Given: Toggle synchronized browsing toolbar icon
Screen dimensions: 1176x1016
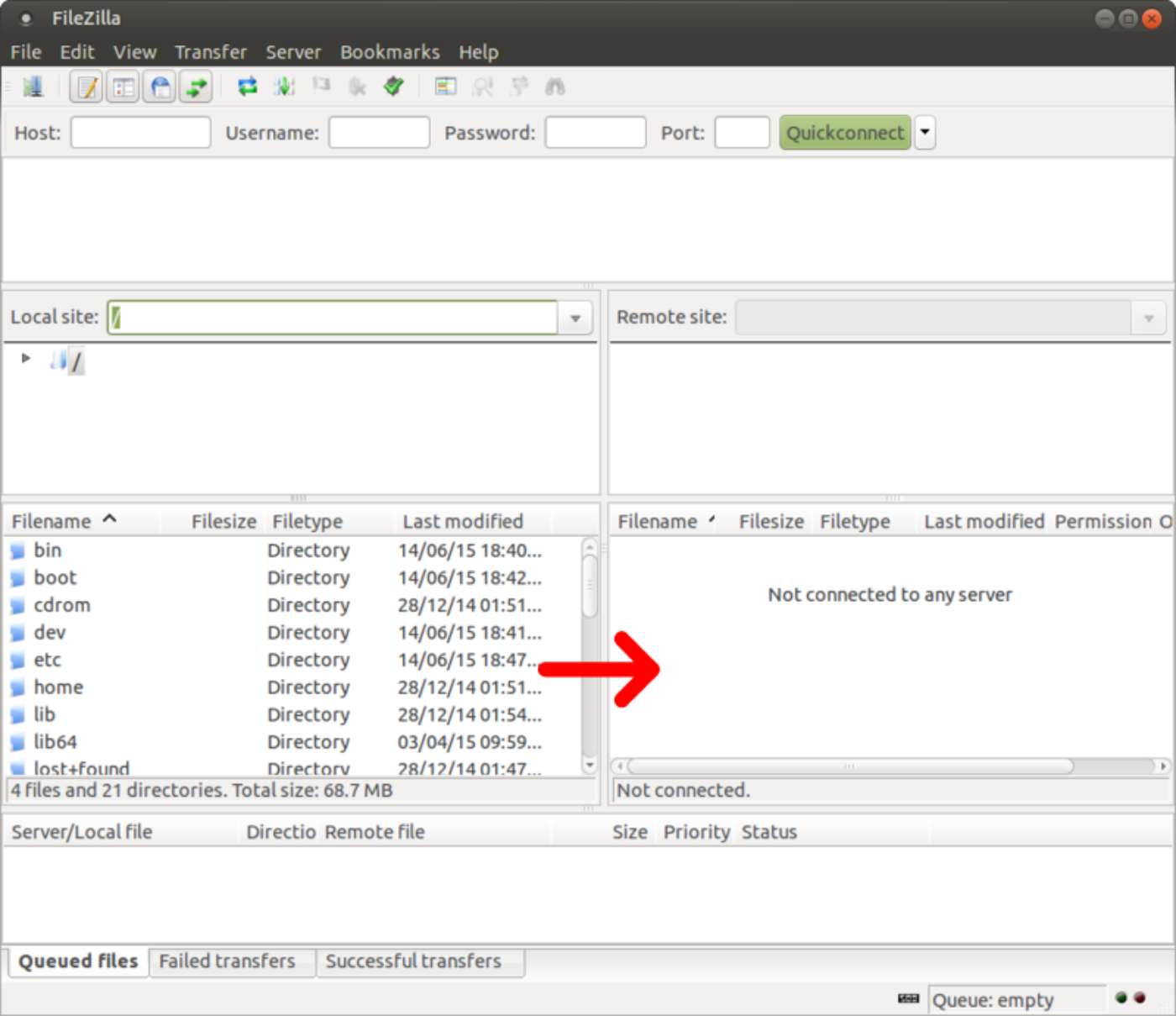Looking at the screenshot, I should (x=519, y=87).
